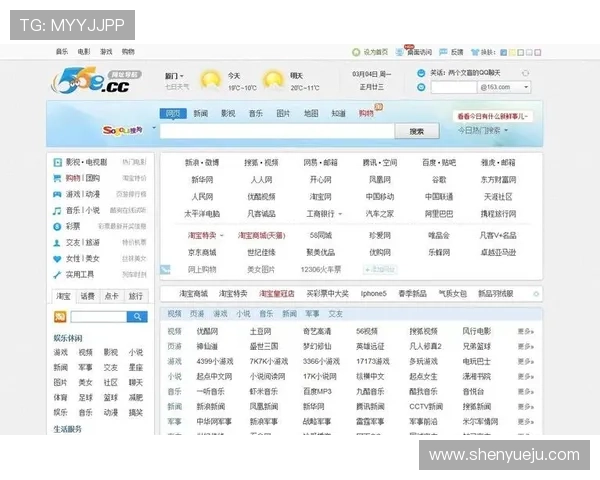
Task: Click the 556e.cc site logo
Action: point(96,80)
